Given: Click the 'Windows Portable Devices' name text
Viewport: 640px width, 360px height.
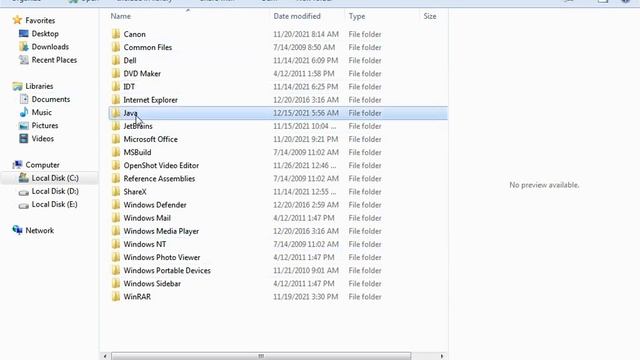Looking at the screenshot, I should 167,270.
